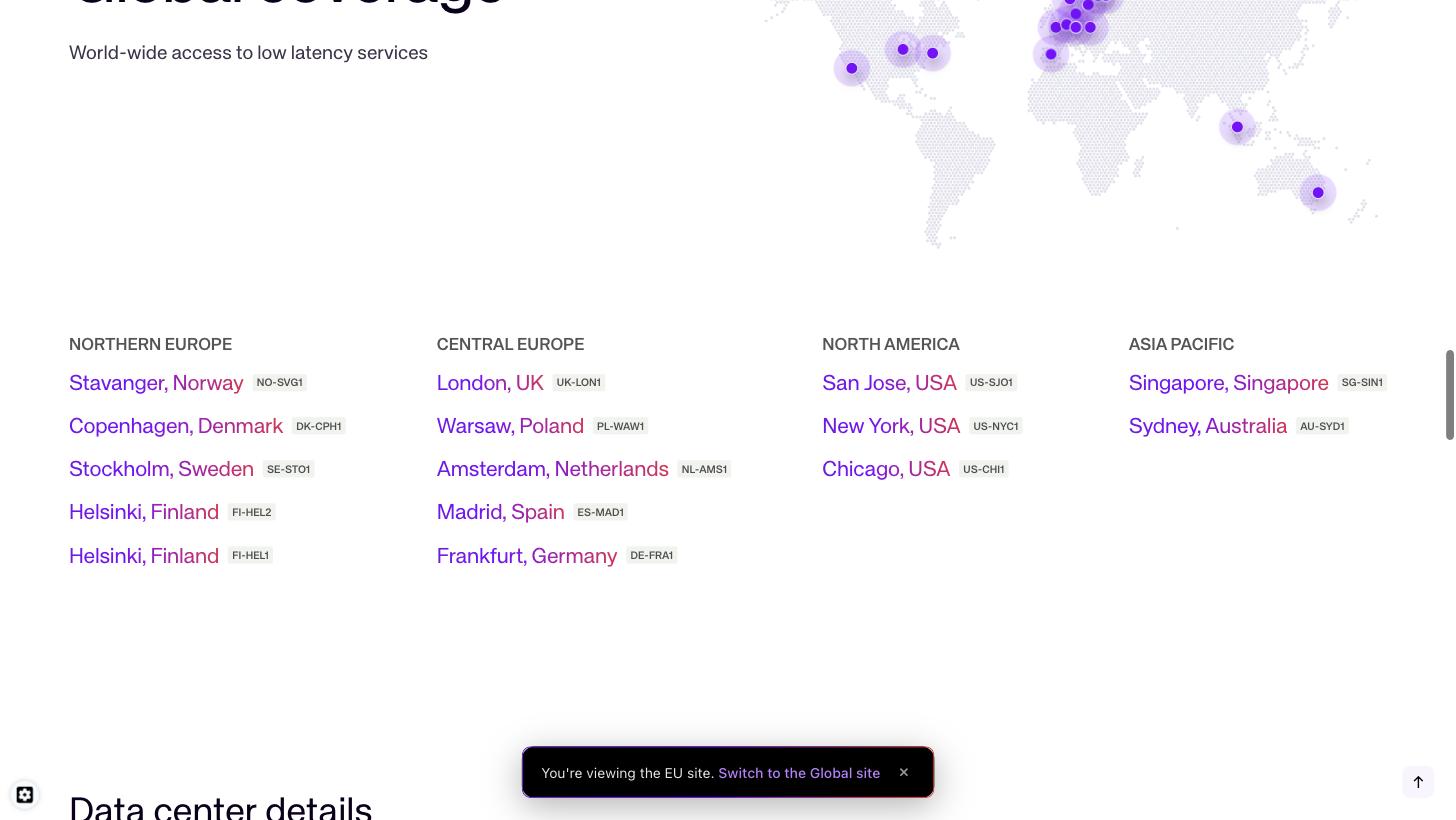
Task: Click the US-CHI1 code tag
Action: click(x=984, y=469)
